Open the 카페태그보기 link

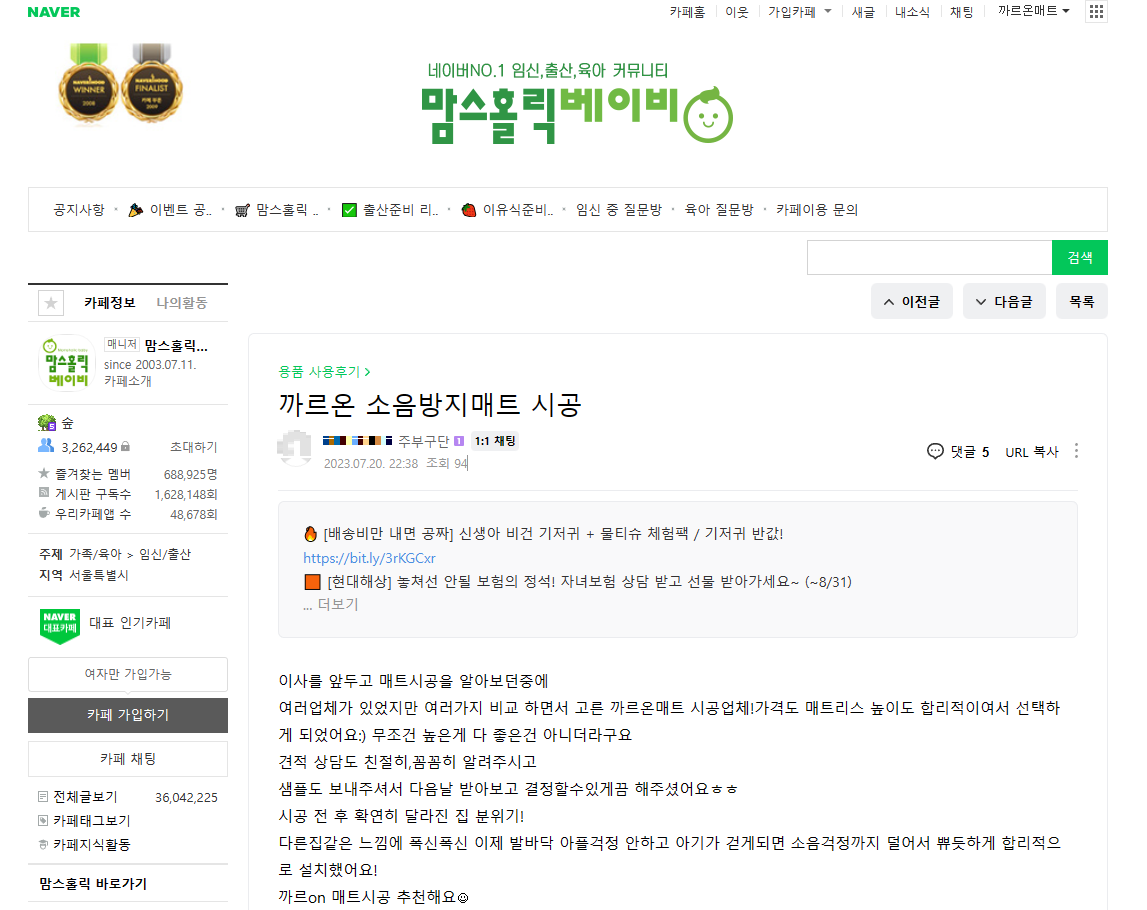point(91,821)
